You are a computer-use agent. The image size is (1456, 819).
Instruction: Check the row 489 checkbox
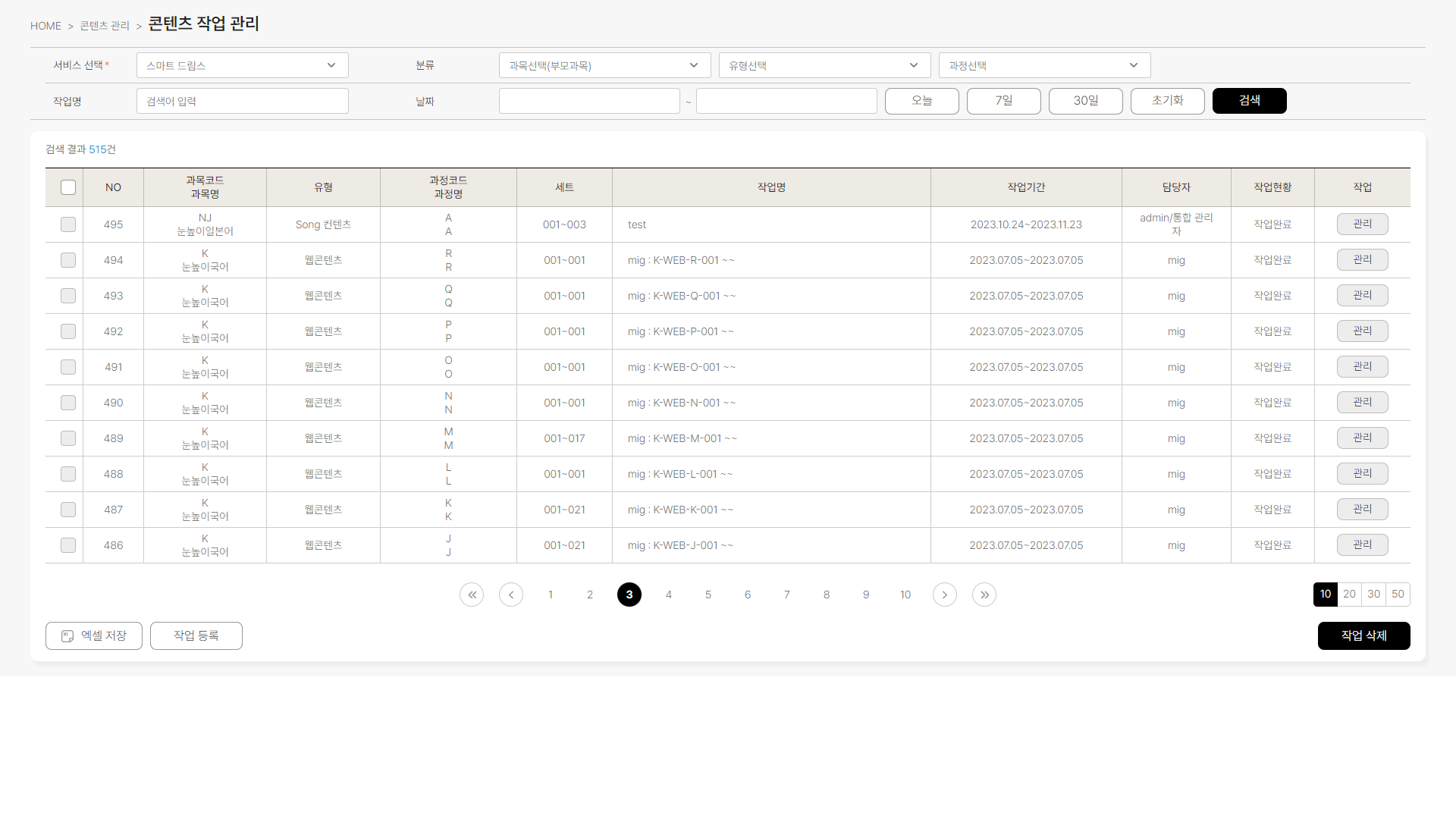click(68, 438)
